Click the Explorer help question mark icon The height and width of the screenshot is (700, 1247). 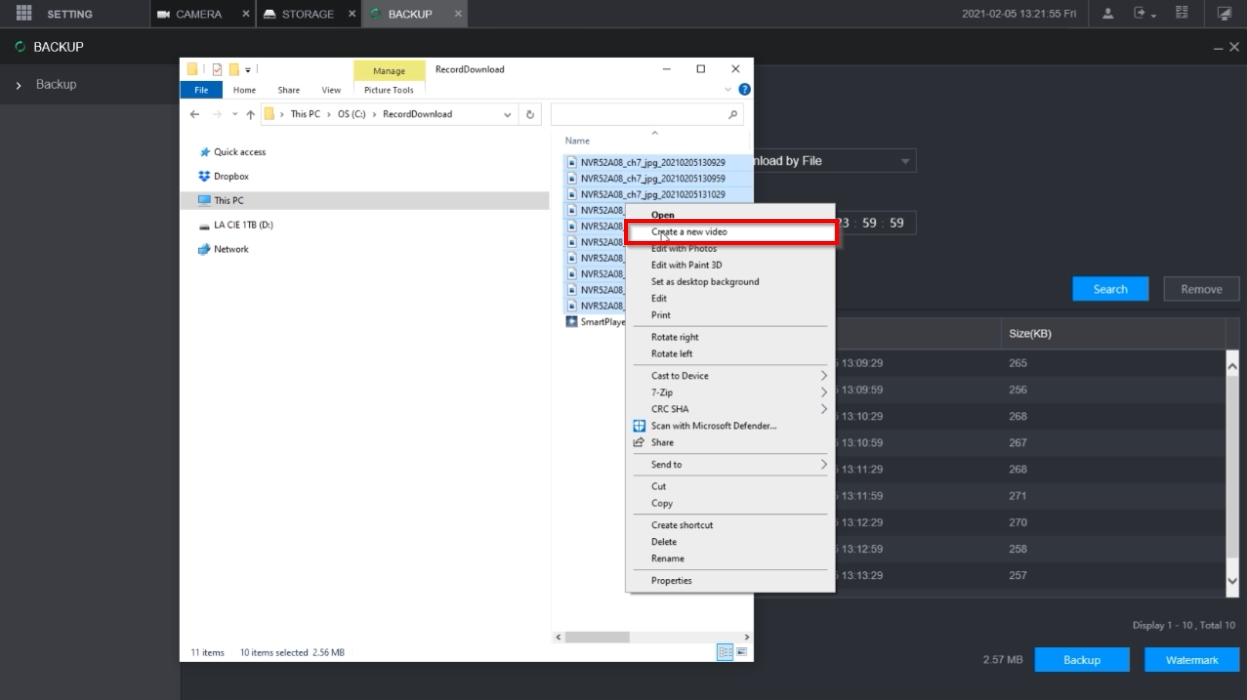[x=744, y=90]
